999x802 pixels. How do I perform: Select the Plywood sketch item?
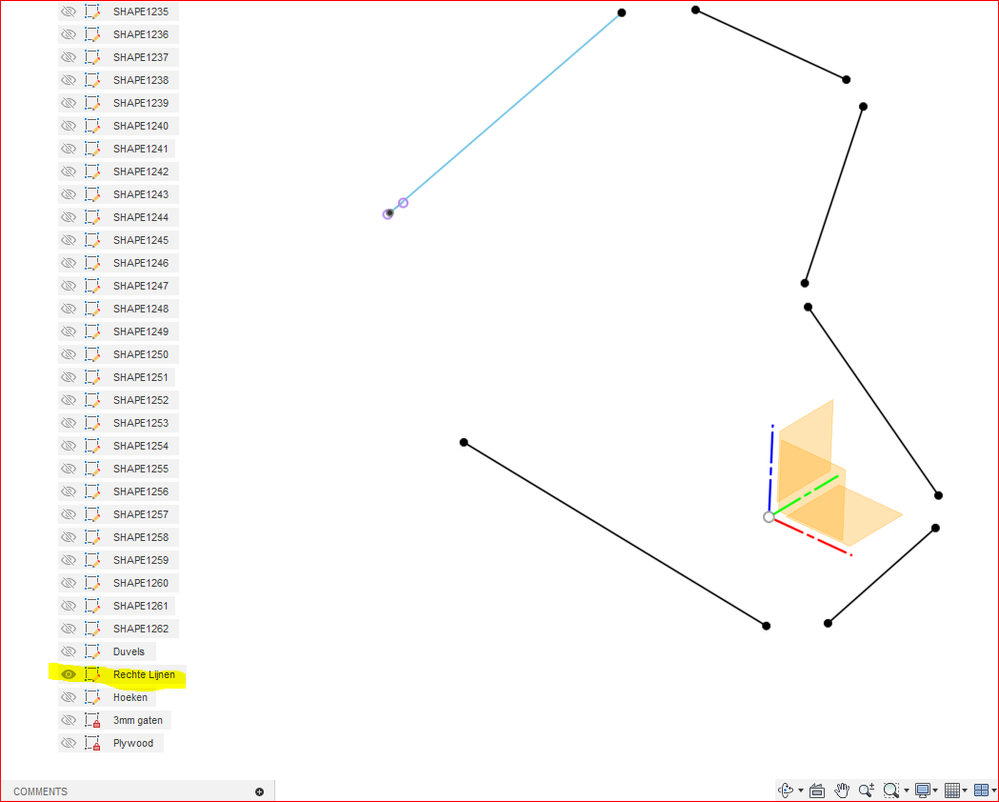point(133,743)
